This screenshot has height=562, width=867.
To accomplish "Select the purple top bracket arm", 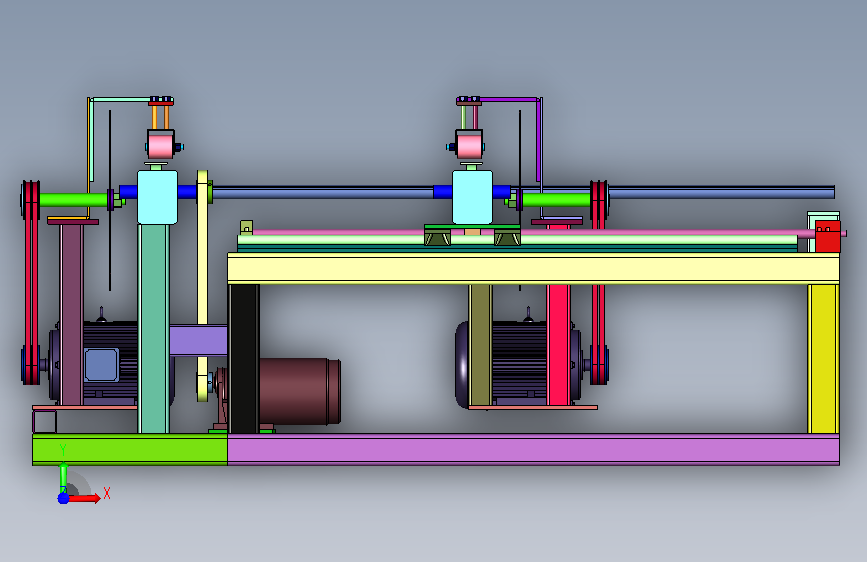I will coord(510,100).
